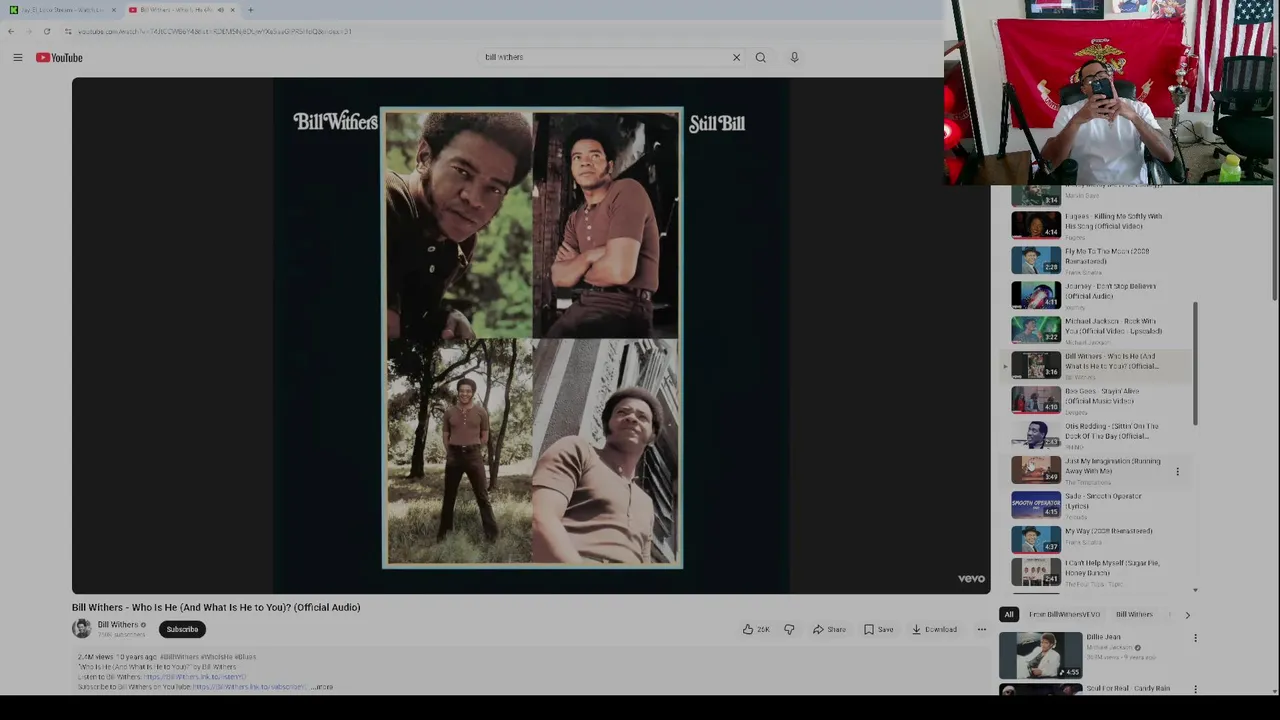This screenshot has width=1280, height=720.
Task: Play Michael Jackson Rock With You item
Action: pos(1098,330)
